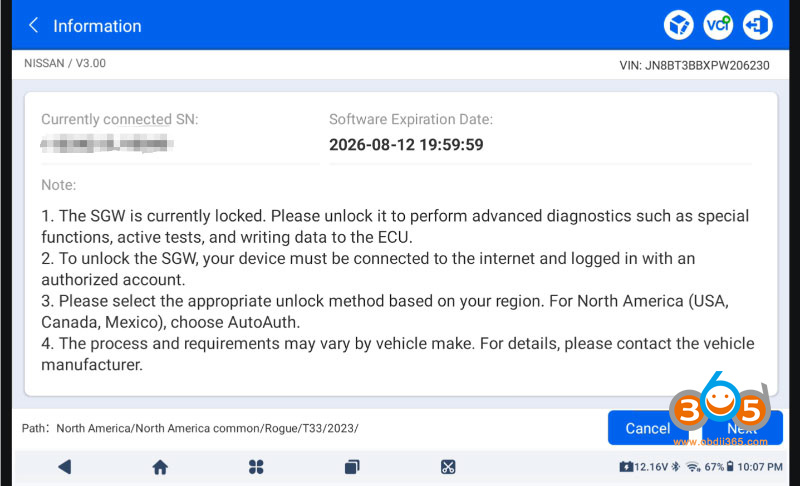
Task: Go back using the header arrow
Action: 34,25
